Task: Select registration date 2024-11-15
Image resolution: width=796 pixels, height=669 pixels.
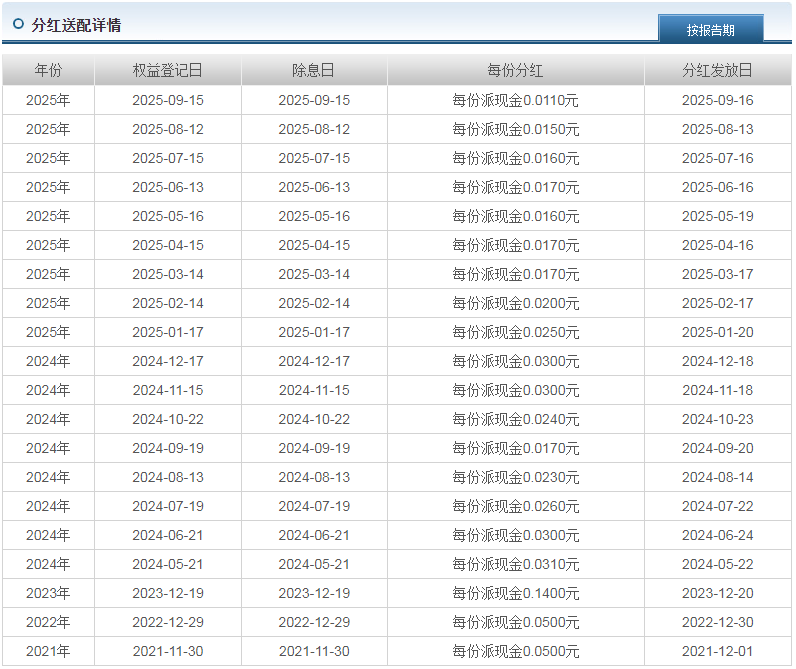Action: [168, 390]
